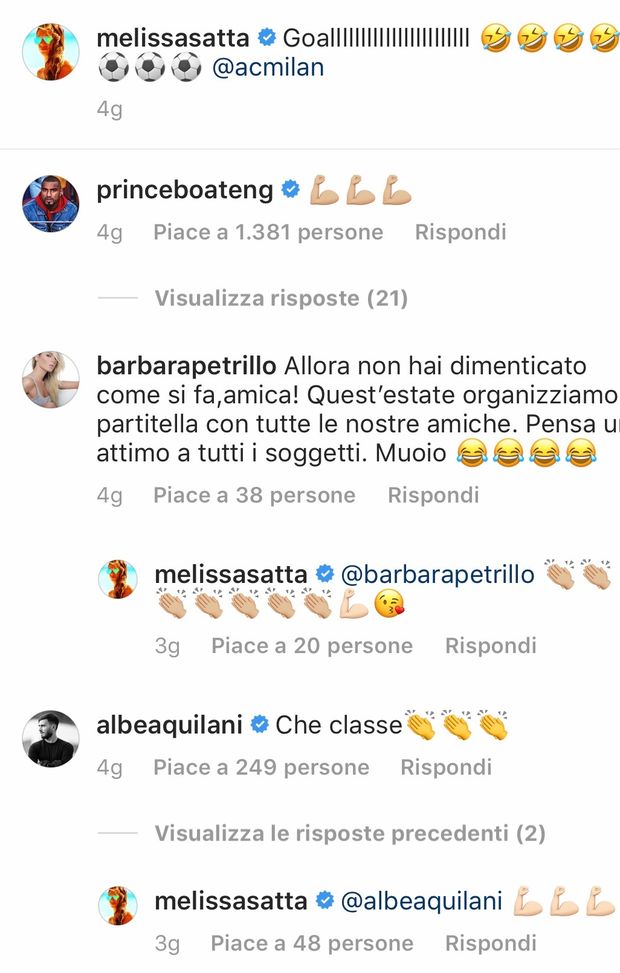Screen dimensions: 620x973
Task: Expand Visualizza le risposte precedenti (2)
Action: 350,833
